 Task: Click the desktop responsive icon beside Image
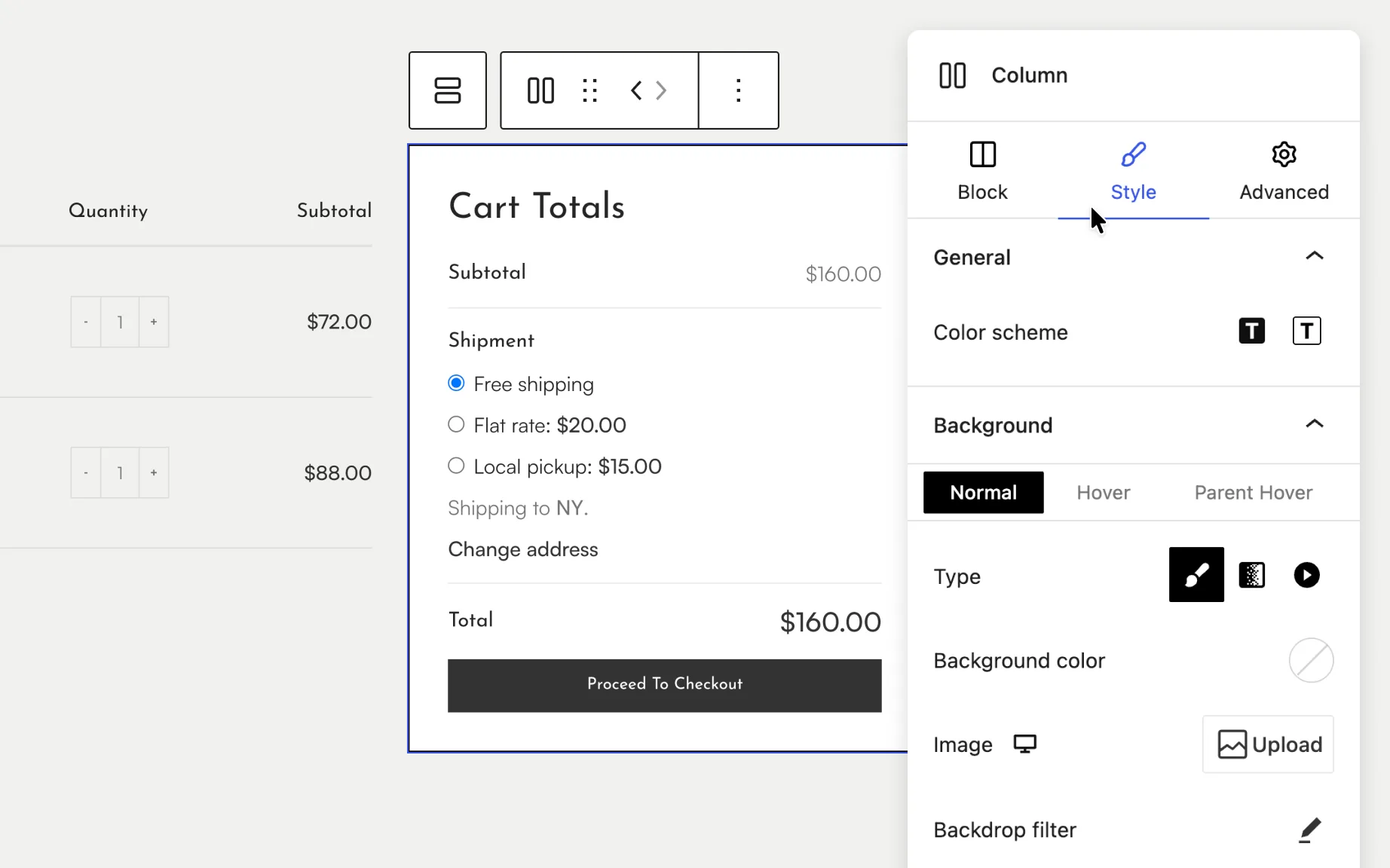tap(1025, 744)
